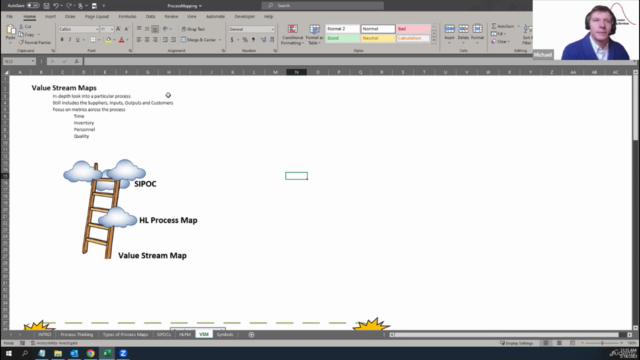
Task: Switch to the Insert ribbon tab
Action: [x=50, y=17]
